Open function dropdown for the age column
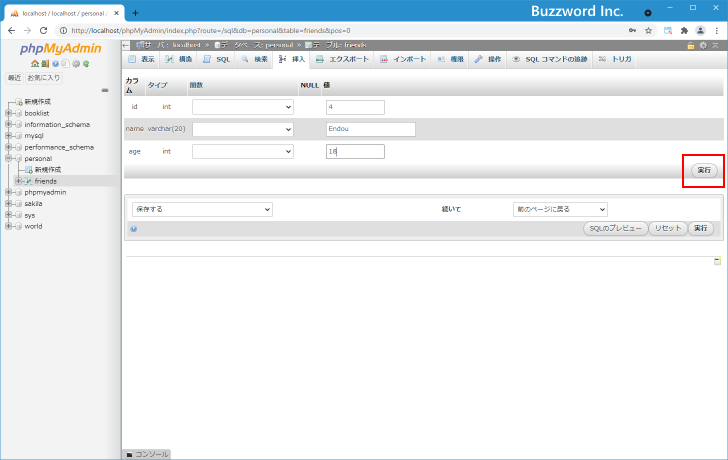Image resolution: width=728 pixels, height=460 pixels. (243, 151)
